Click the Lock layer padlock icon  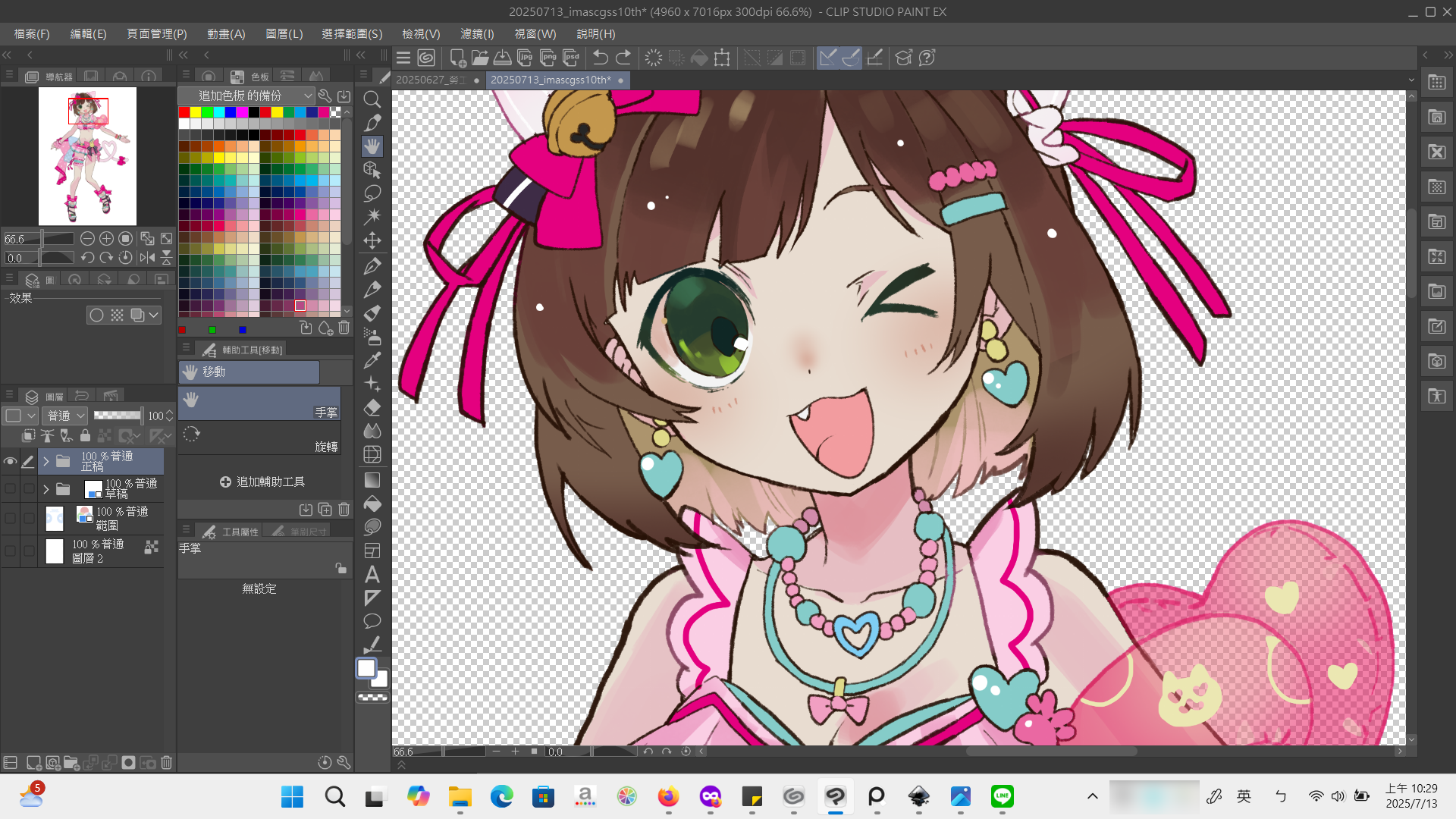(85, 435)
